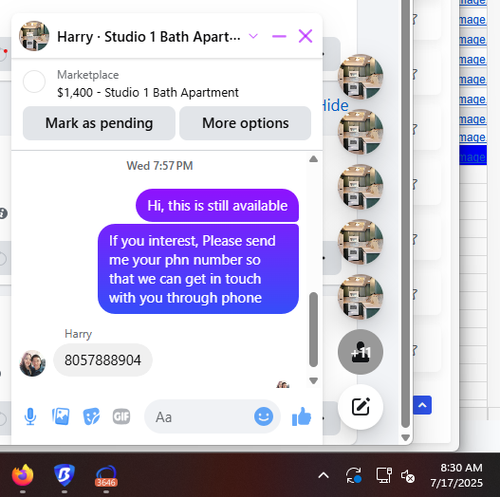Click the page scrollbar down arrow
The image size is (500, 497).
pos(405,438)
